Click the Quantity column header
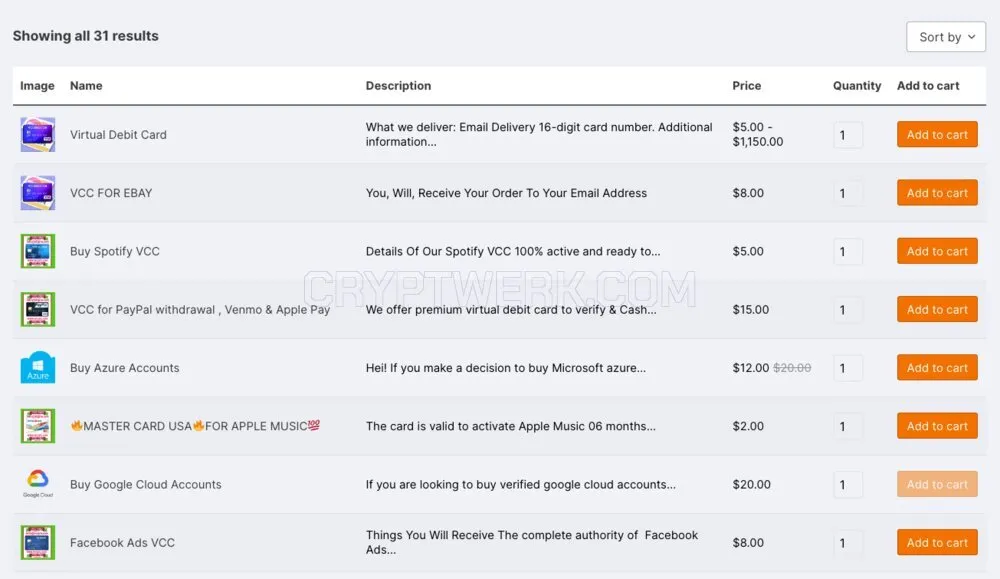 tap(857, 85)
